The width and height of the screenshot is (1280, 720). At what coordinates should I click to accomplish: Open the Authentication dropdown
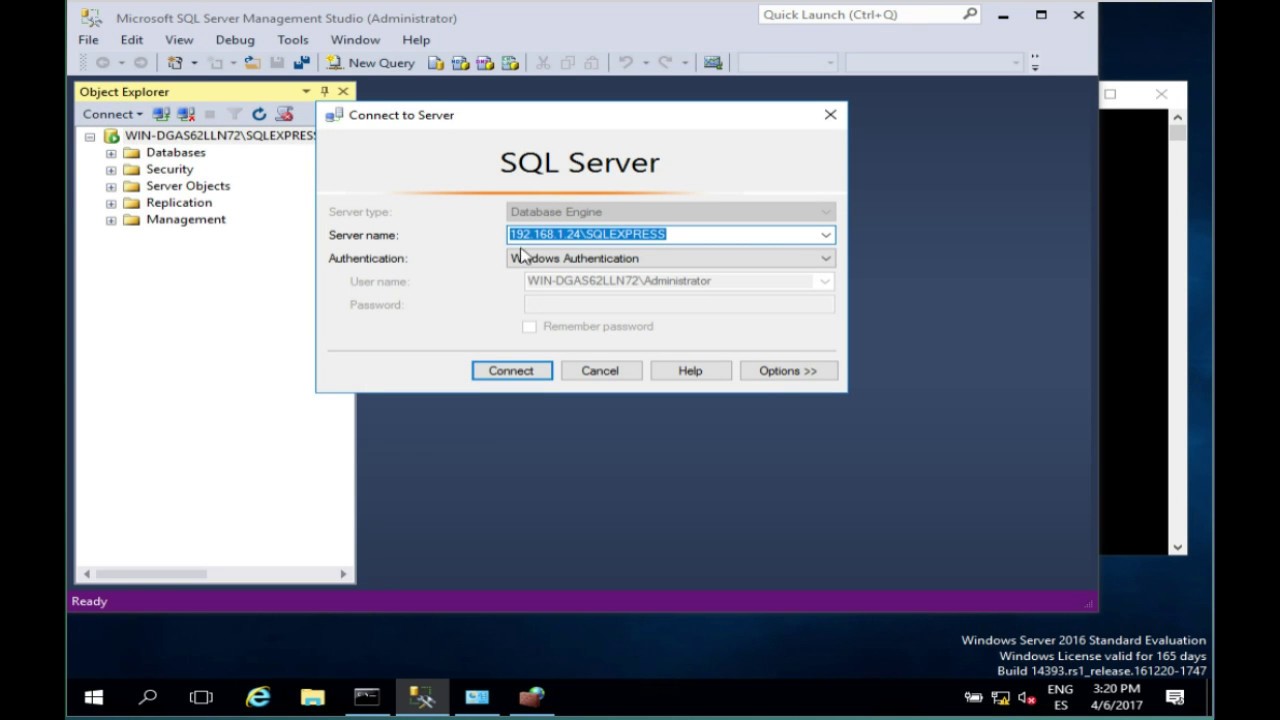670,258
